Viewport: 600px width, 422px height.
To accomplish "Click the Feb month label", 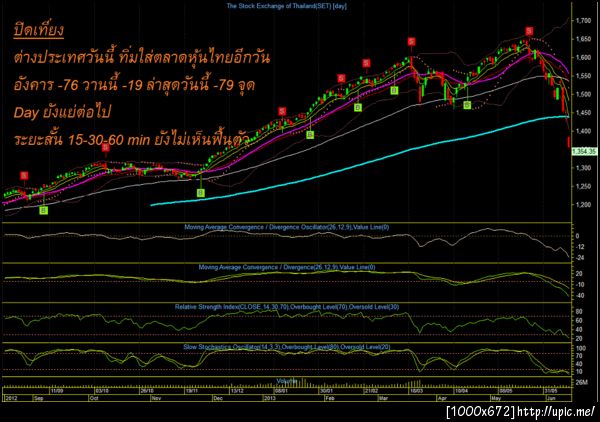I will pos(329,398).
